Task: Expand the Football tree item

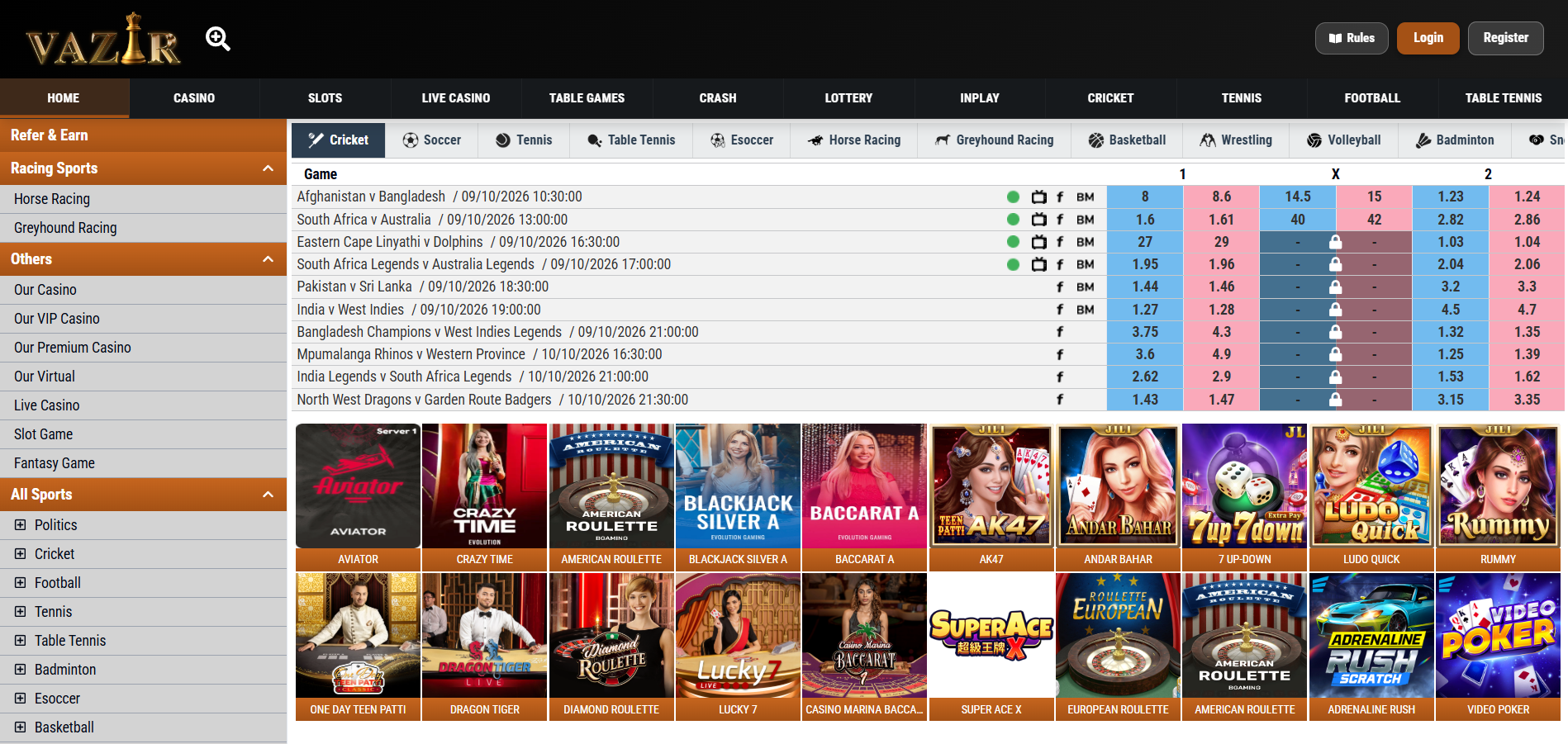Action: [x=20, y=583]
